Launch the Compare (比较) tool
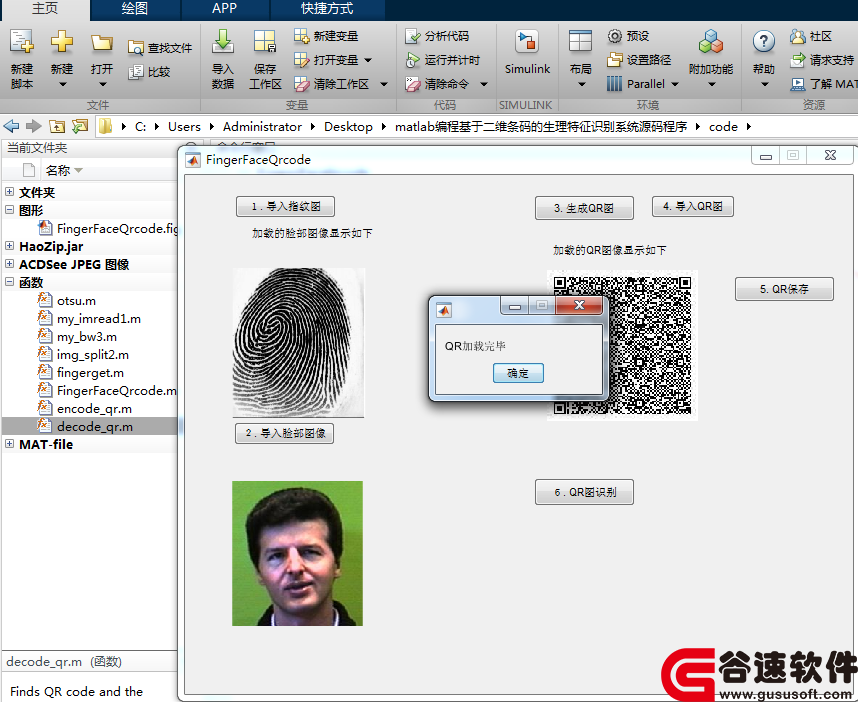Image resolution: width=858 pixels, height=702 pixels. point(149,72)
